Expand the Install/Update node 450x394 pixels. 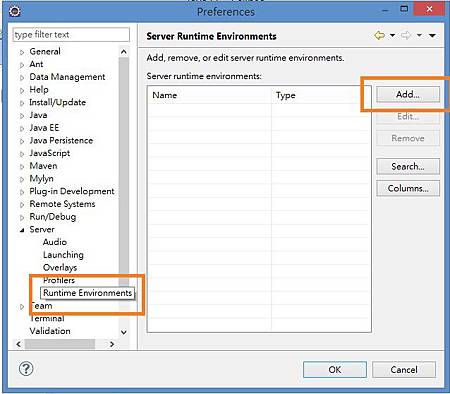[x=22, y=103]
